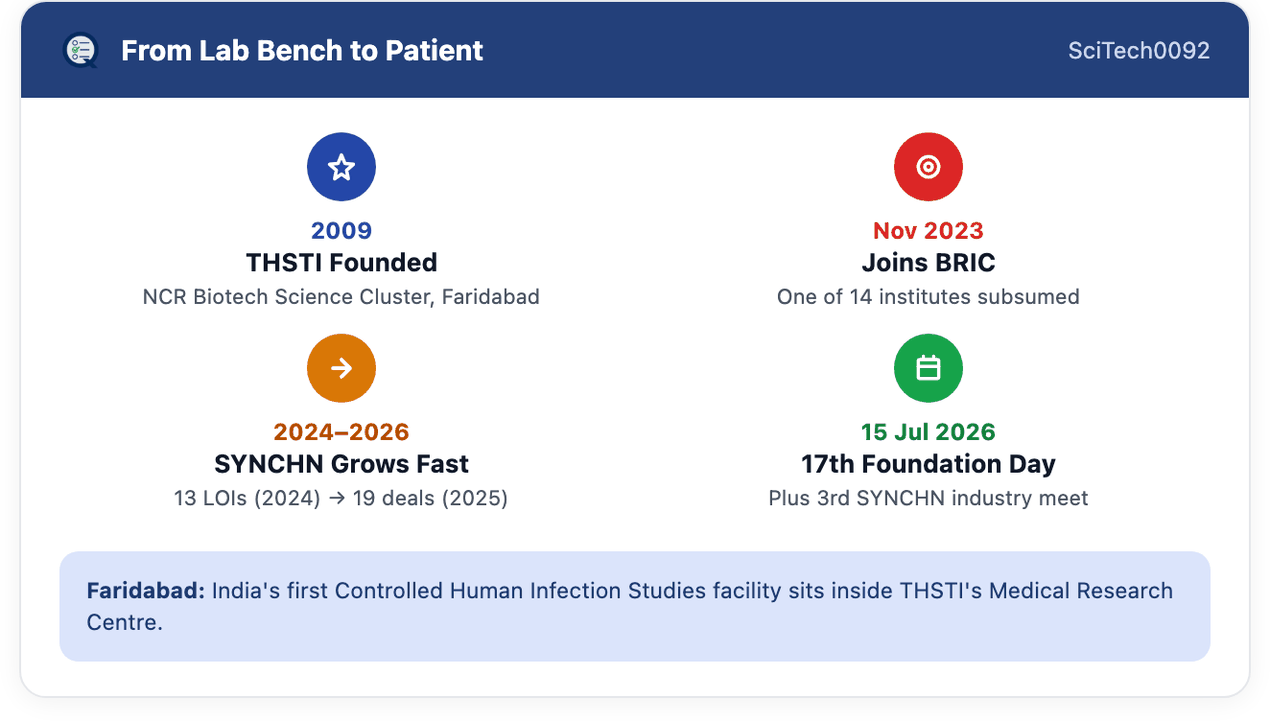Click 'NCR Biotech Science Cluster, Faridabad' text
Screen dimensions: 1270x721
tap(341, 297)
